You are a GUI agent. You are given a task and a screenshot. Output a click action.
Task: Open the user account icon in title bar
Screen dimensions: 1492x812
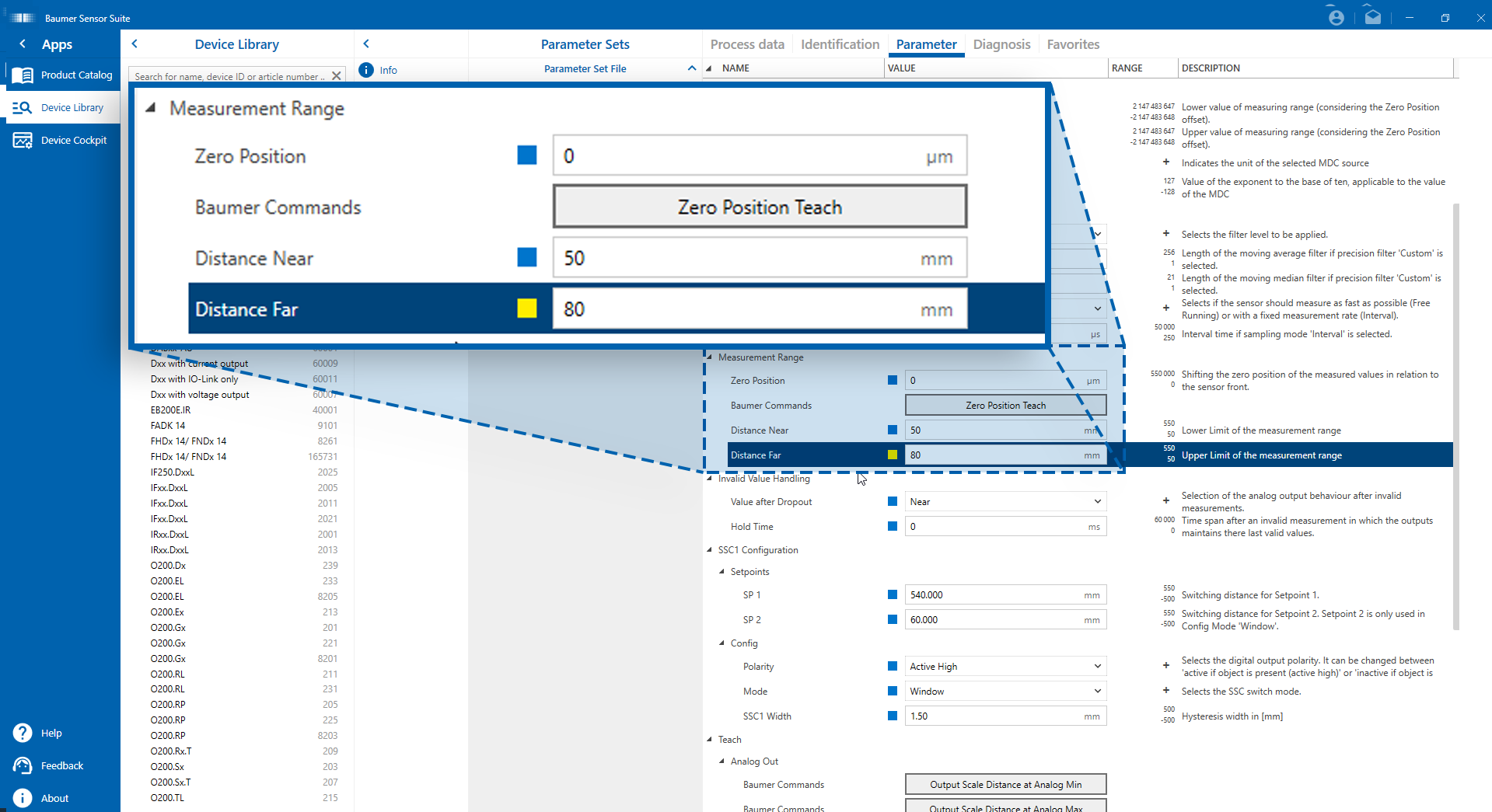pos(1336,18)
